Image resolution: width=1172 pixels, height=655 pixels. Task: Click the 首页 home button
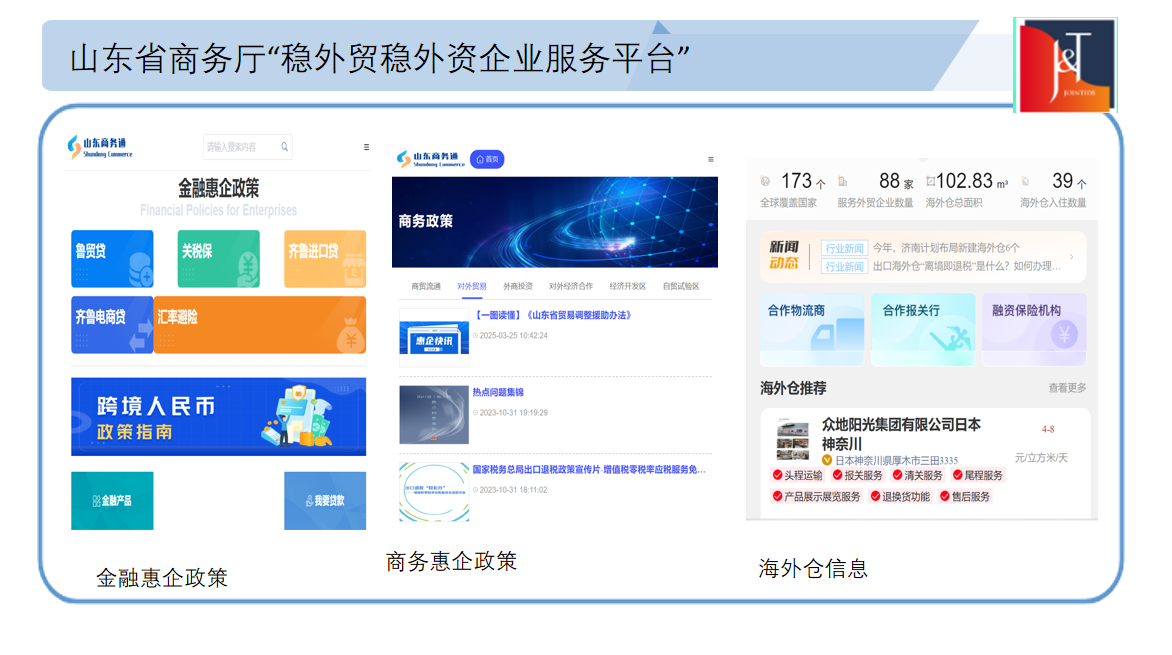point(487,159)
